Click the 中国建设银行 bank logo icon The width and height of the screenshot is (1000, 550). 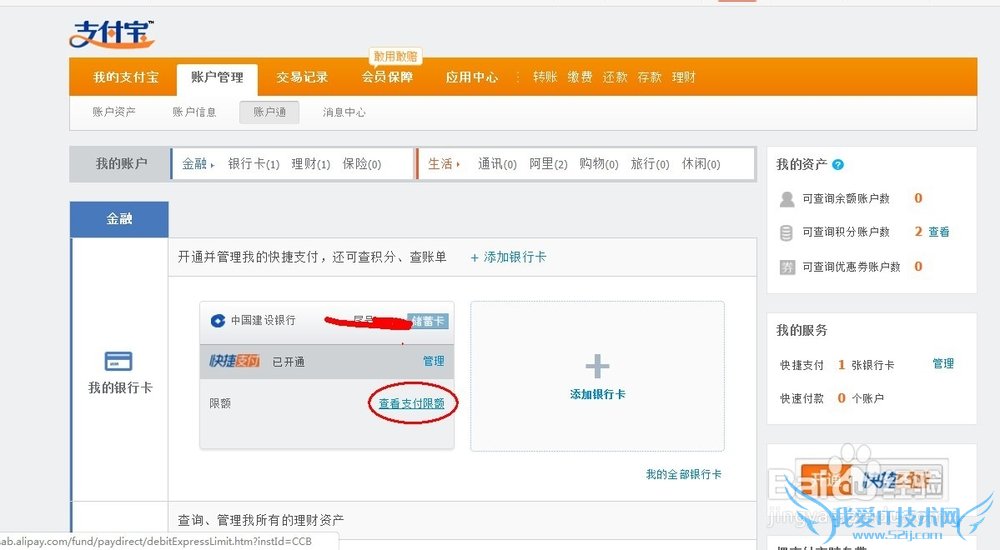click(217, 320)
